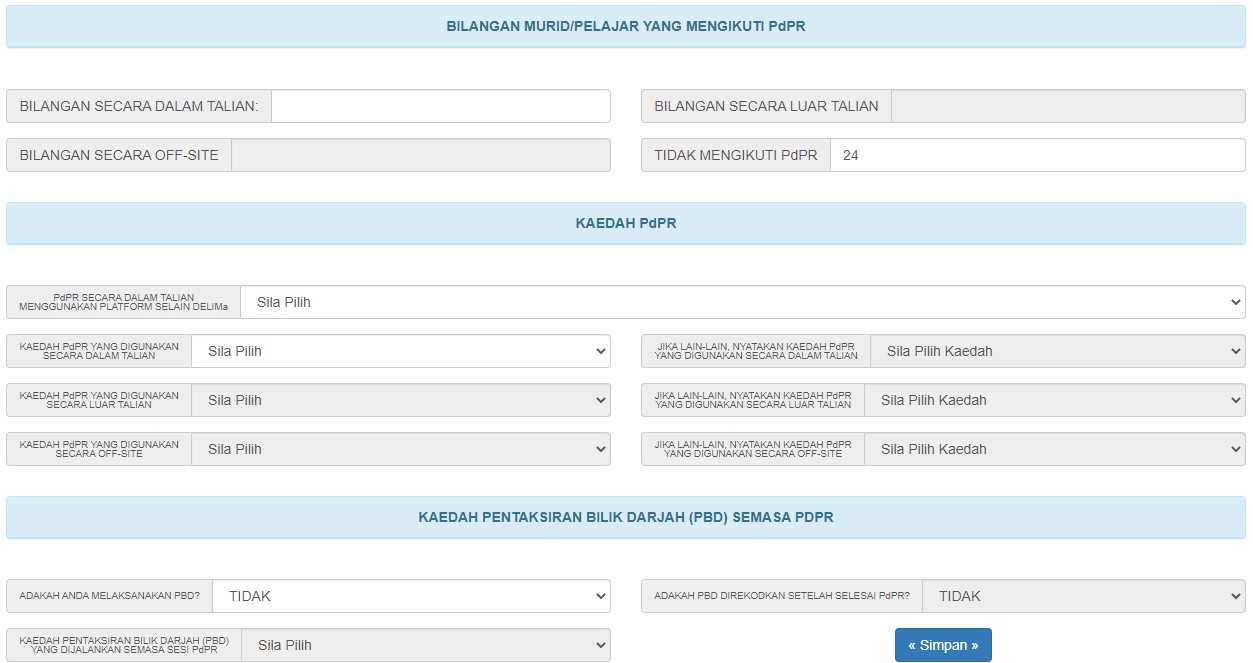Open Kaedah PdPR secara luar talian dropdown
Viewport: 1253px width, 663px height.
click(400, 400)
